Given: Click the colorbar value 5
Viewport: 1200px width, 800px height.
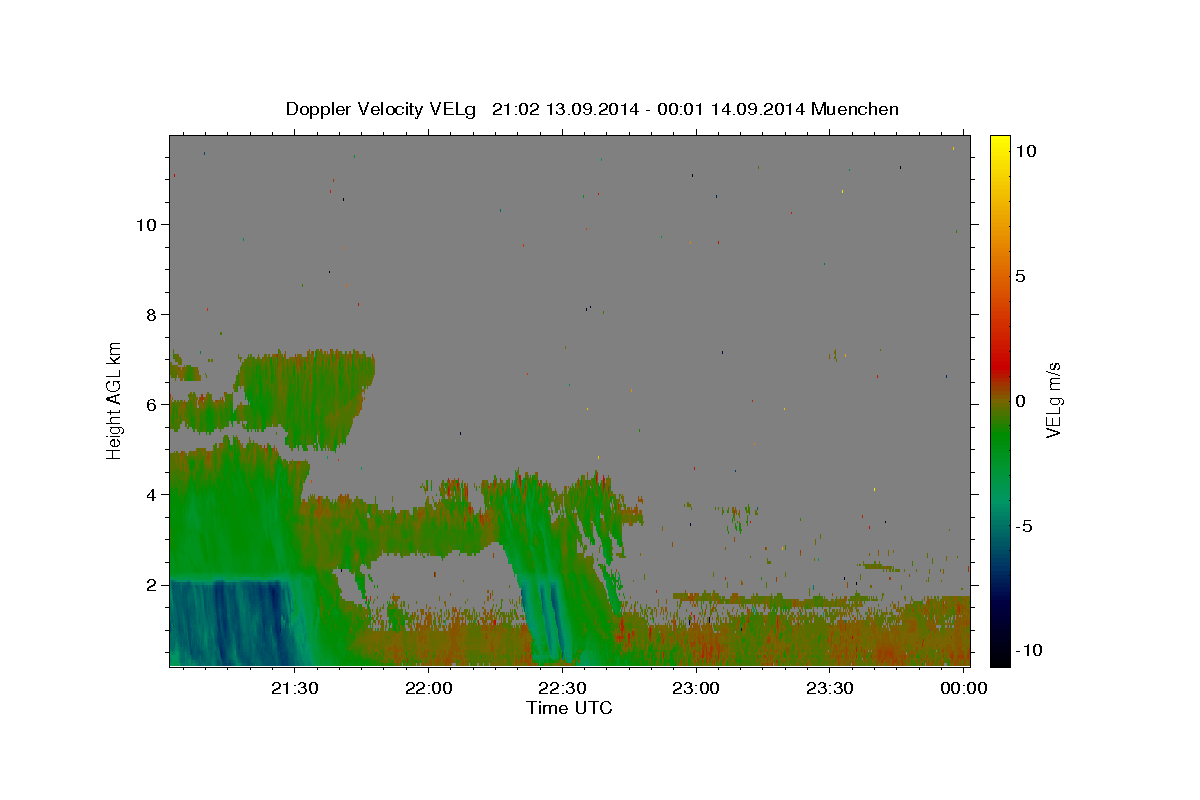Looking at the screenshot, I should (x=1020, y=276).
